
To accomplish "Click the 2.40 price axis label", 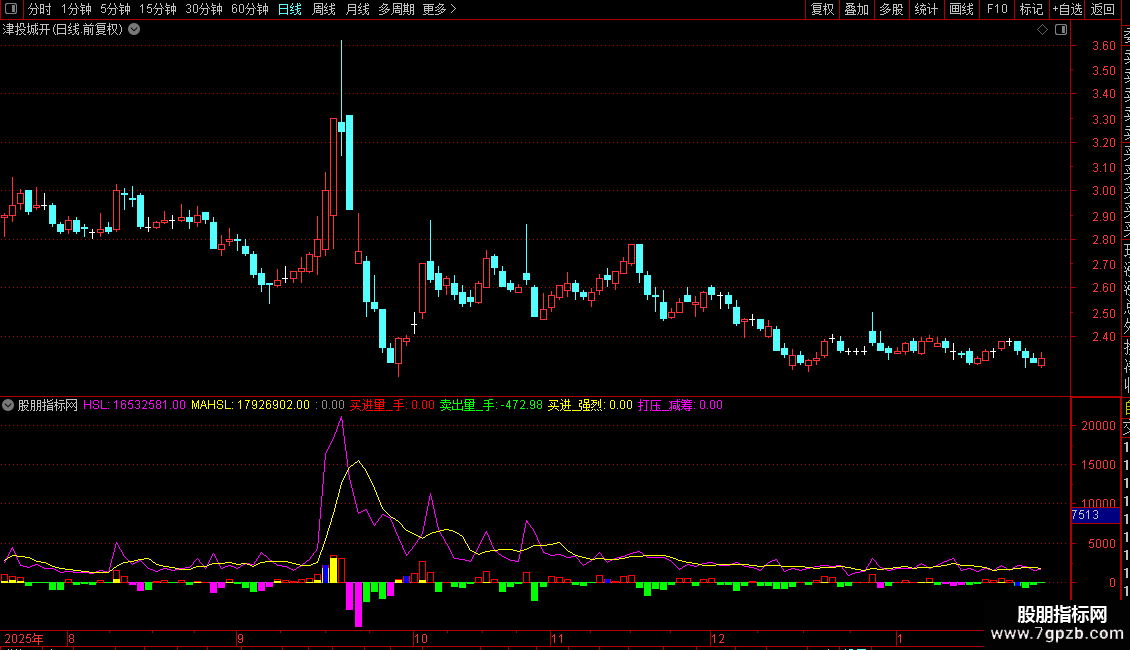I will coord(1103,337).
